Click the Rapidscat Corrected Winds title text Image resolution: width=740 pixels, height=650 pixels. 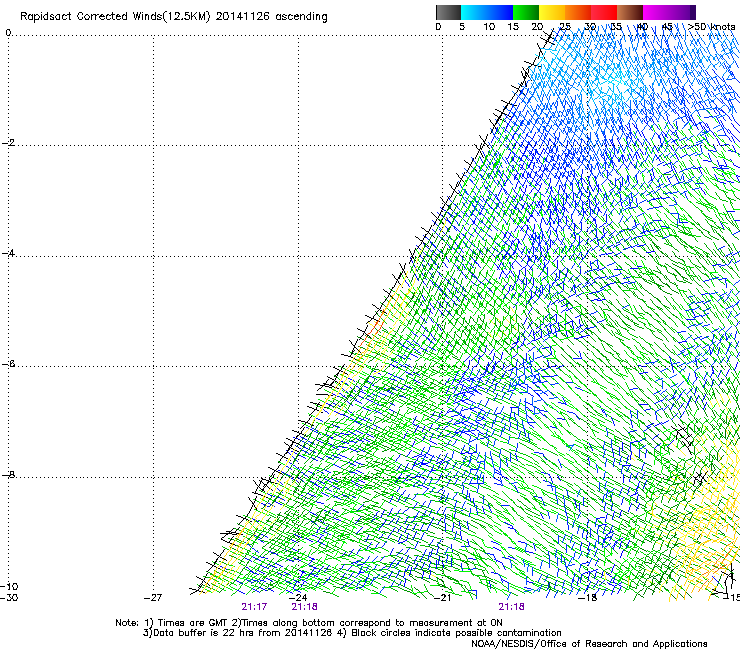174,17
